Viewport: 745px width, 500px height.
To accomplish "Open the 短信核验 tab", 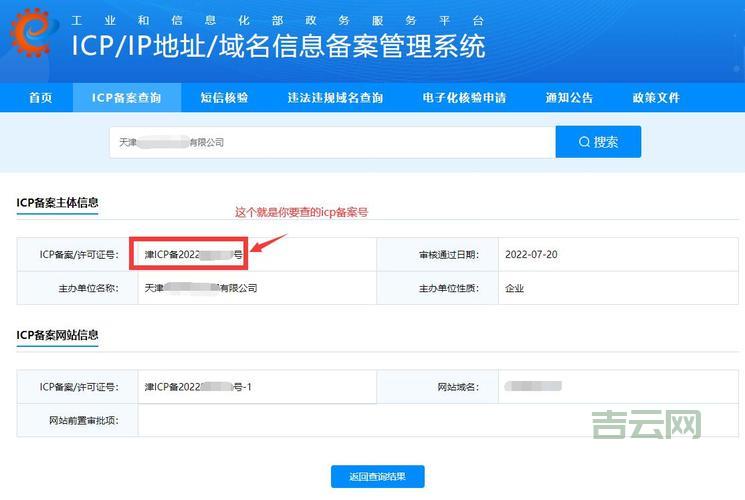I will [x=224, y=97].
